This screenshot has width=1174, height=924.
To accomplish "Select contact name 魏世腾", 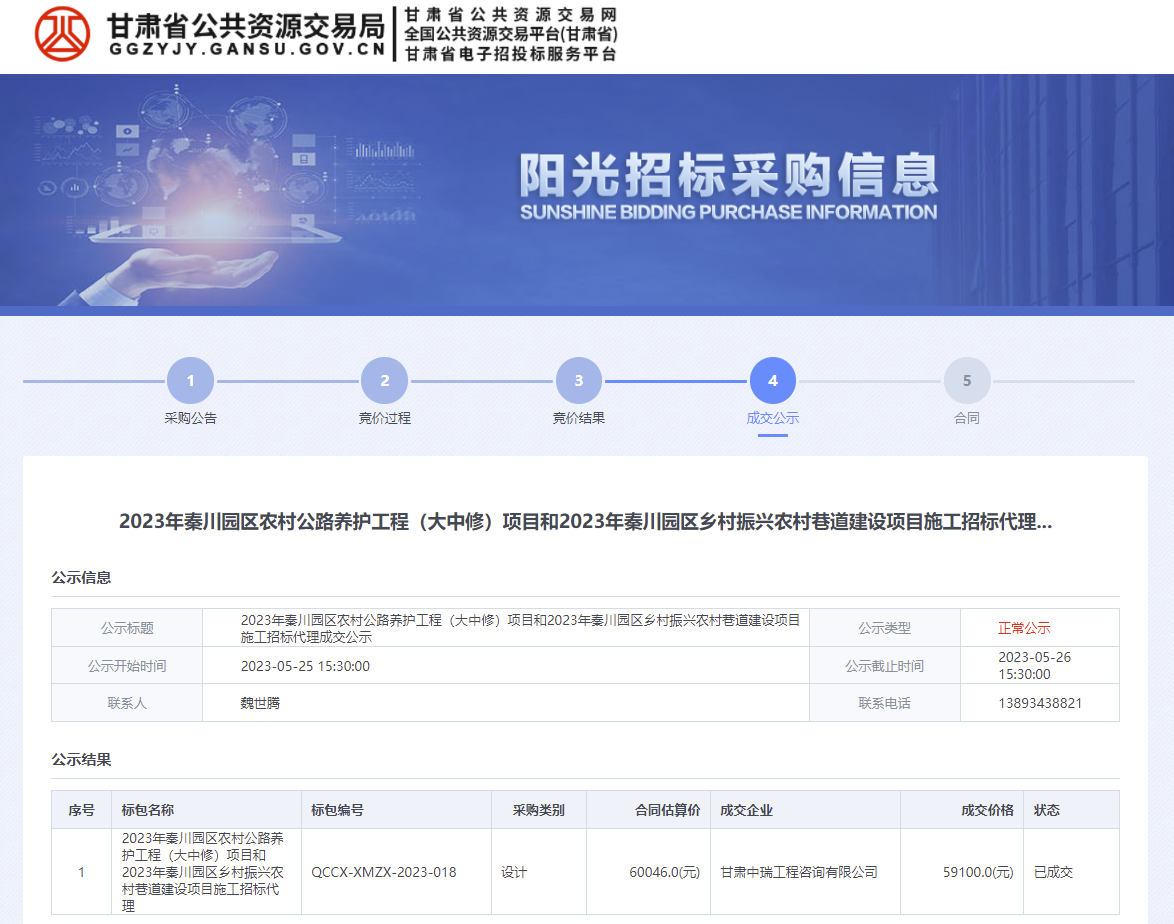I will point(260,703).
